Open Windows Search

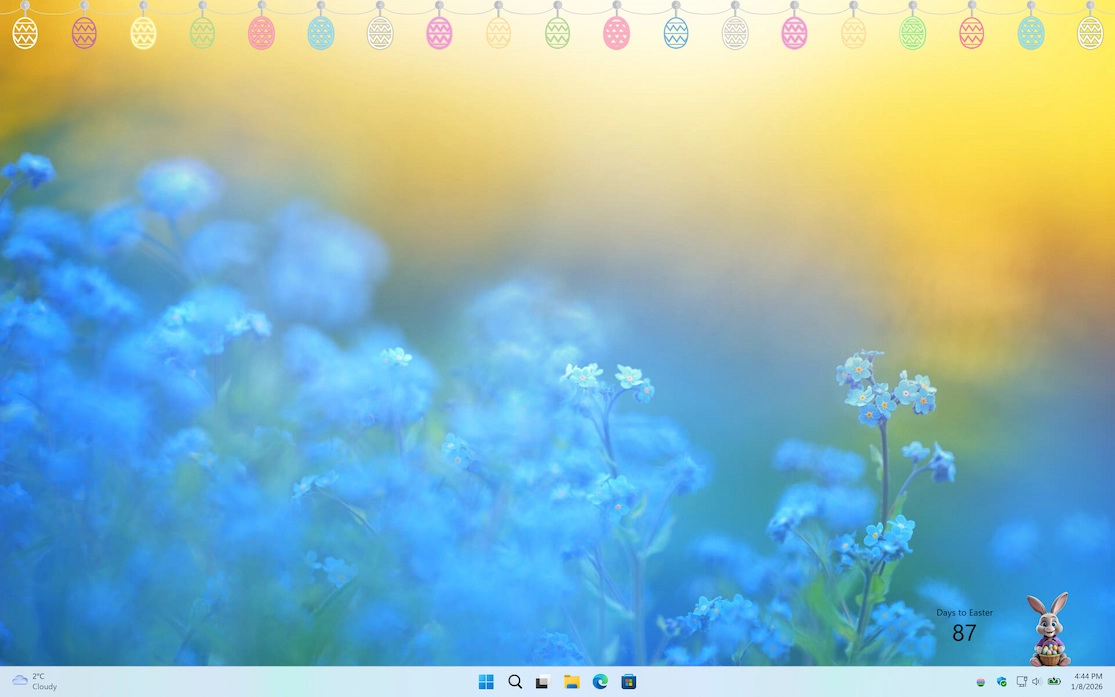point(514,681)
